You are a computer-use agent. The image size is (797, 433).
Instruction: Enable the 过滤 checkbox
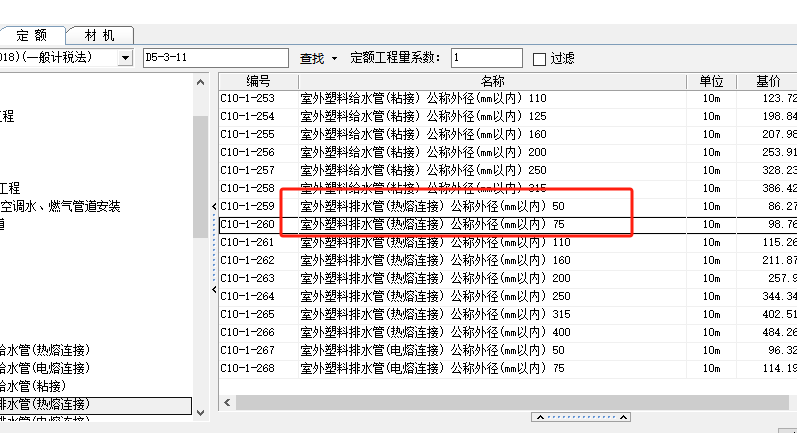tap(539, 59)
